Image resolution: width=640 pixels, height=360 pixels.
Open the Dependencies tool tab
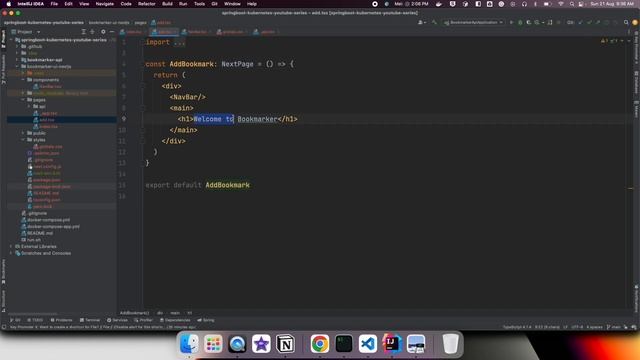175,320
